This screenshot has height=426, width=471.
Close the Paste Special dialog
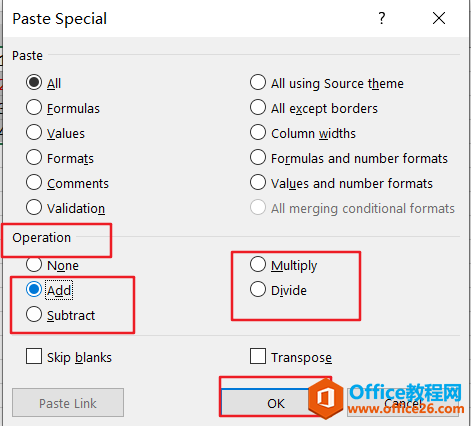coord(439,18)
